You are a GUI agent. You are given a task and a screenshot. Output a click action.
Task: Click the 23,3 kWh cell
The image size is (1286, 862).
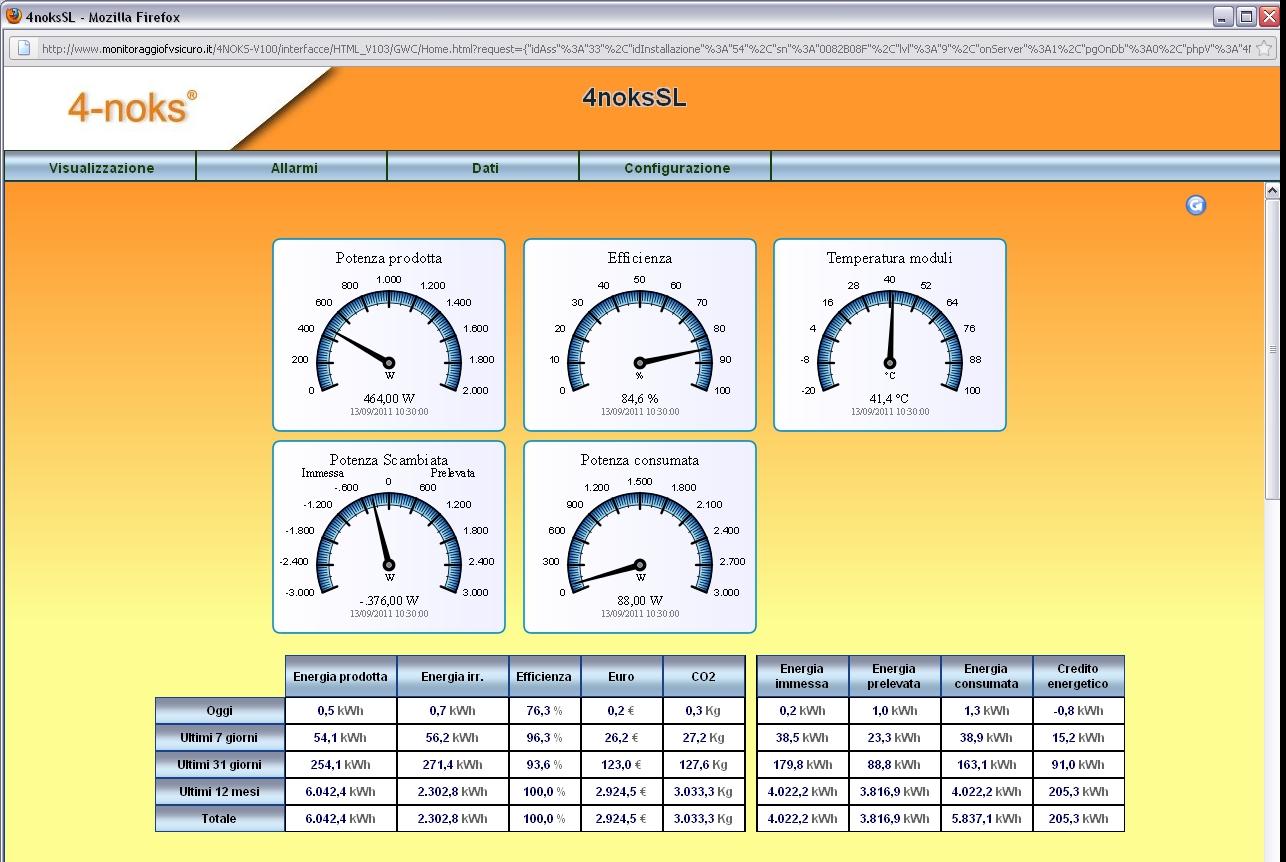(895, 737)
